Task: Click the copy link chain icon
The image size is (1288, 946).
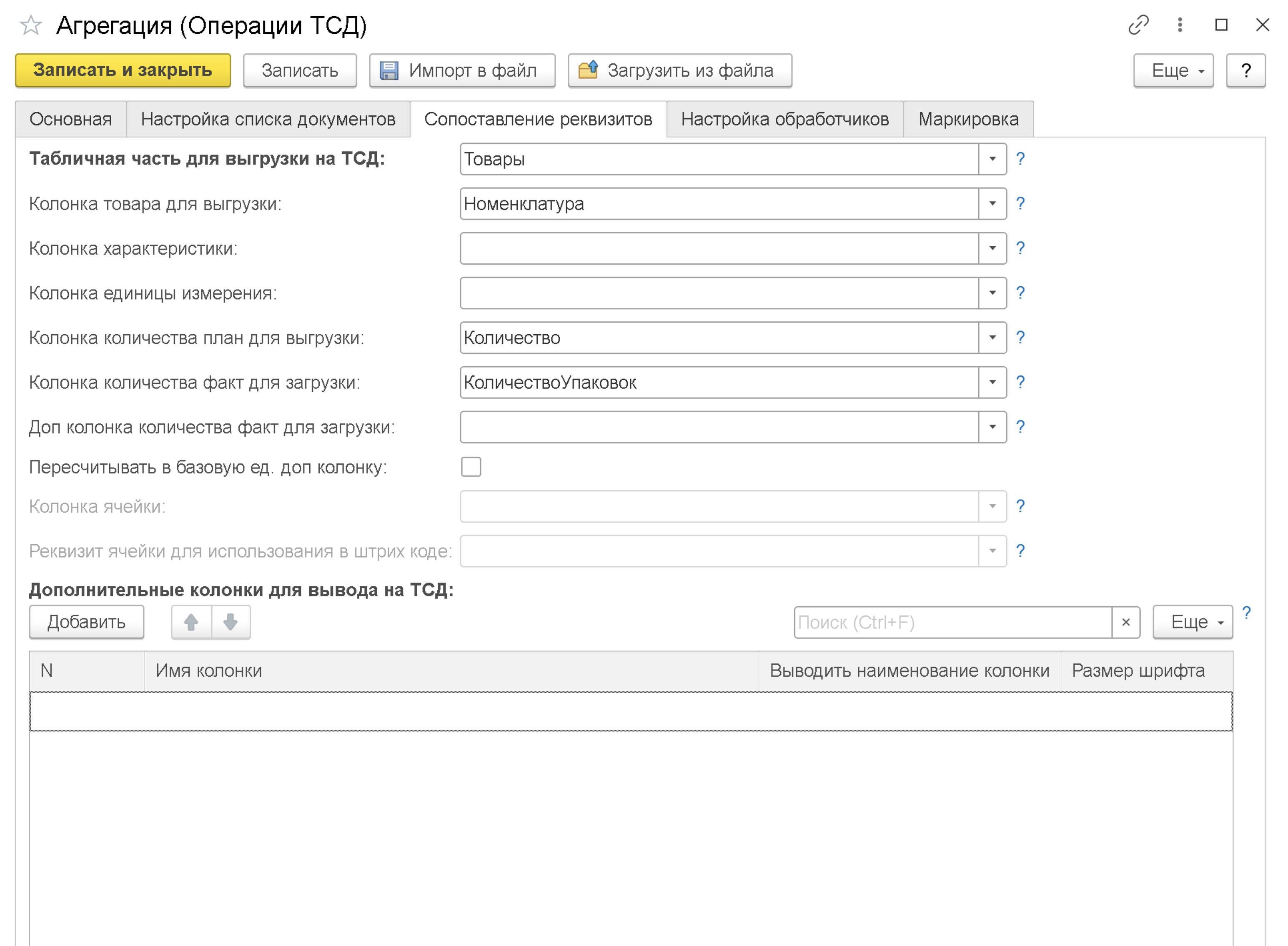Action: pyautogui.click(x=1138, y=25)
